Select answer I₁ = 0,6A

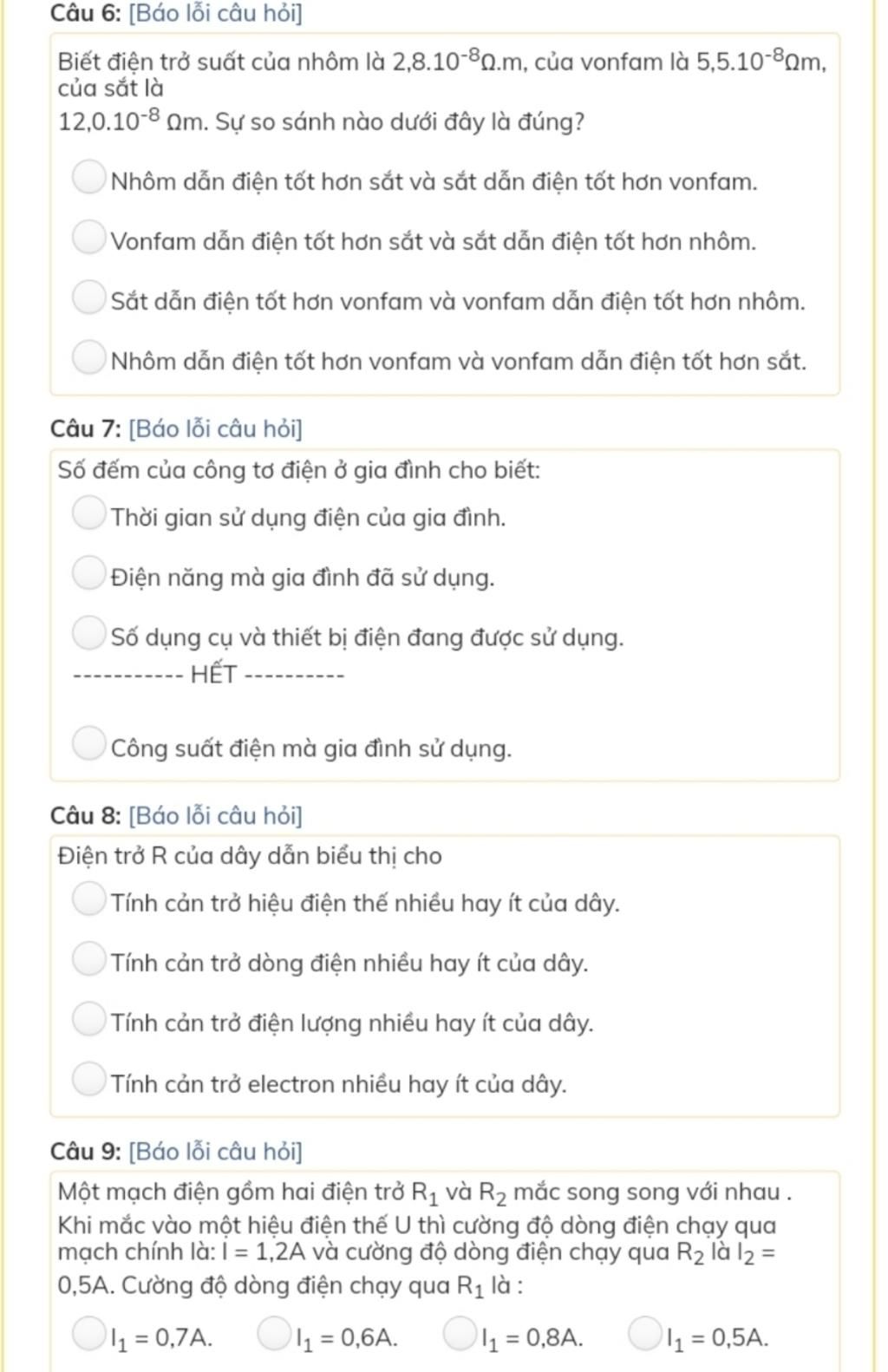pyautogui.click(x=274, y=1334)
